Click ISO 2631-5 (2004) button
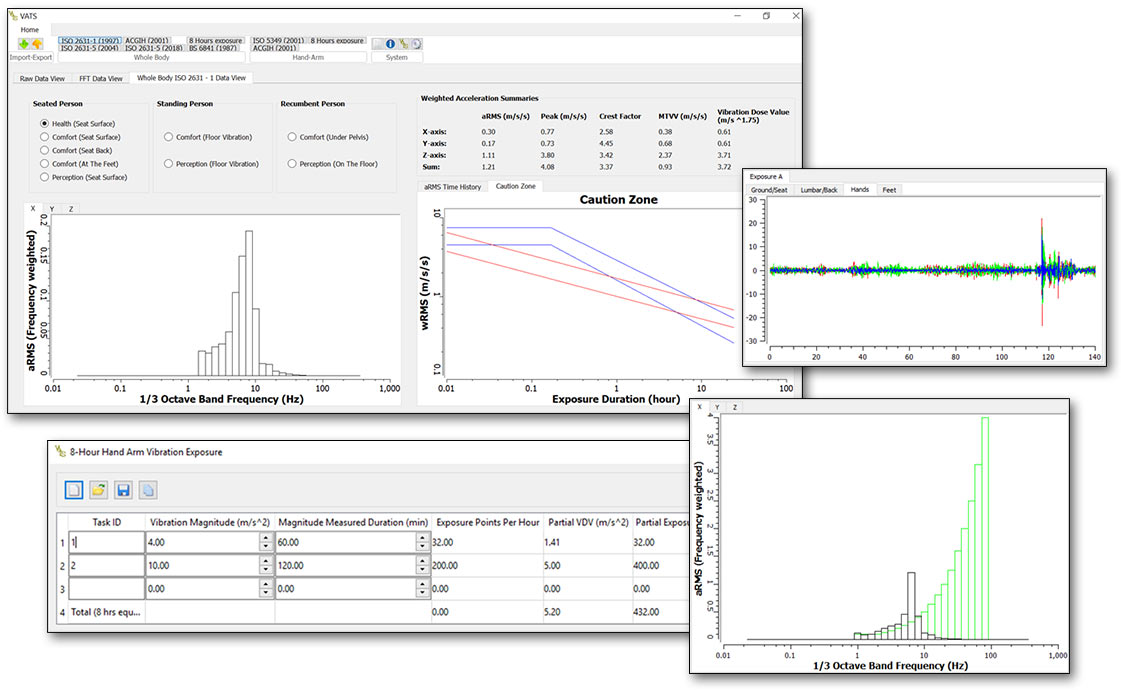1121x690 pixels. click(90, 48)
